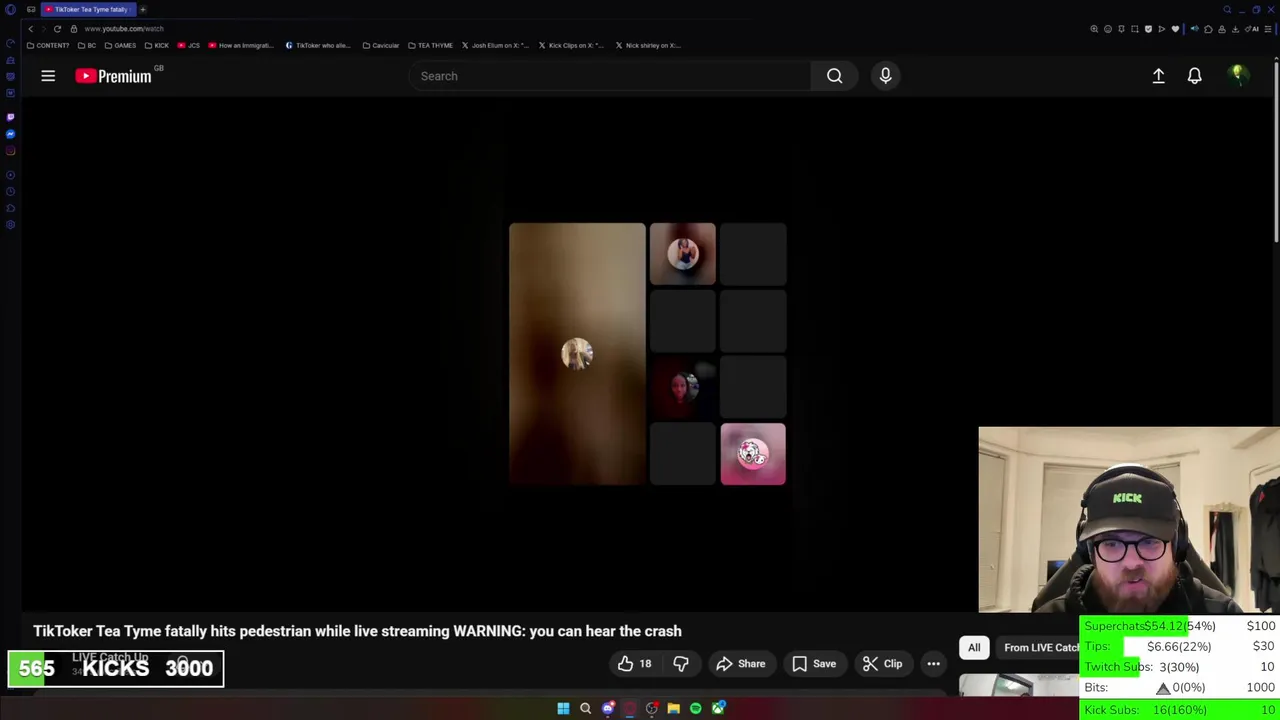Click the browser zoom-in magnifier icon
Viewport: 1280px width, 720px height.
pyautogui.click(x=1094, y=29)
